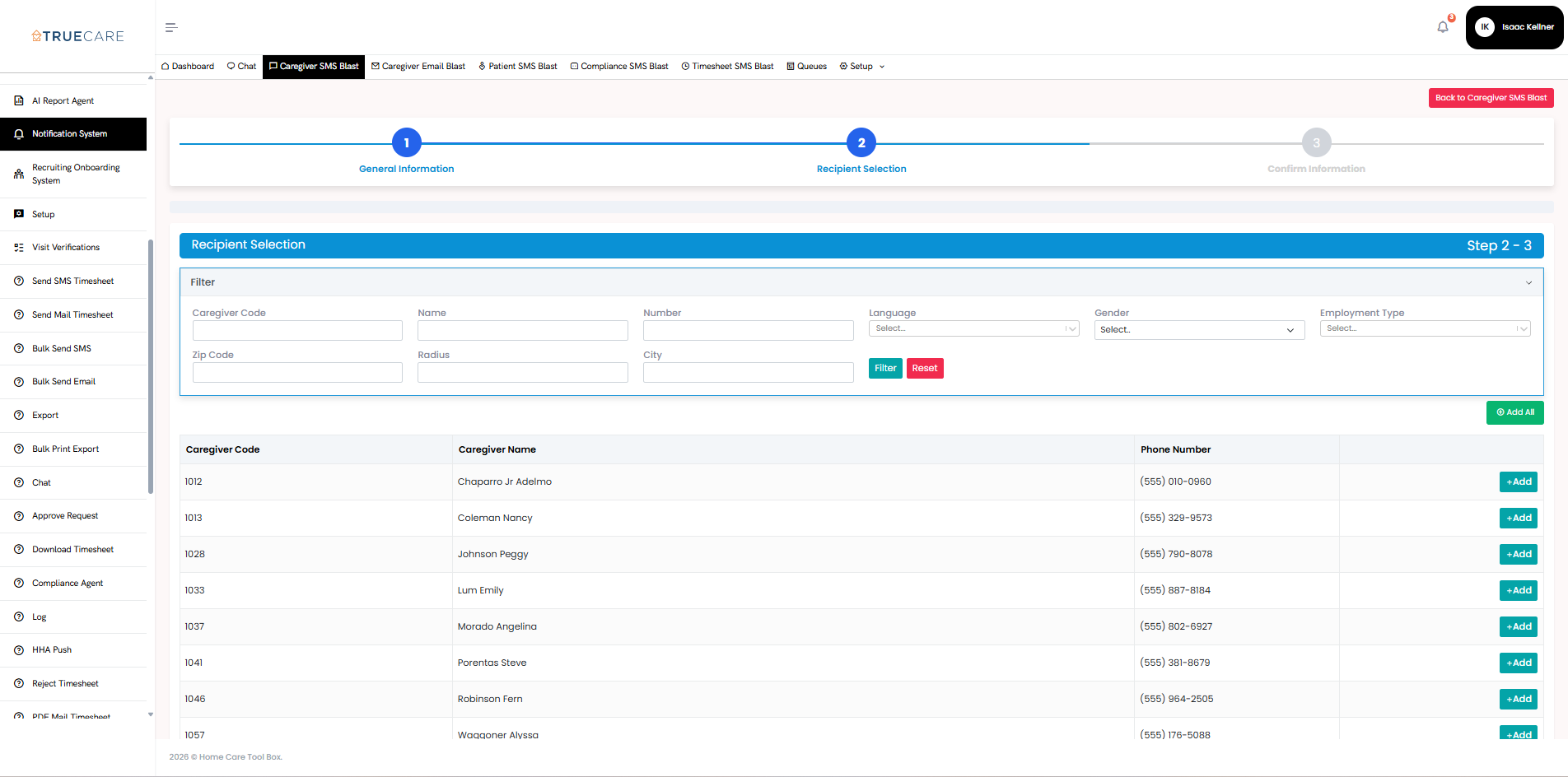1568x777 pixels.
Task: Click the TrueCare logo
Action: (x=78, y=36)
